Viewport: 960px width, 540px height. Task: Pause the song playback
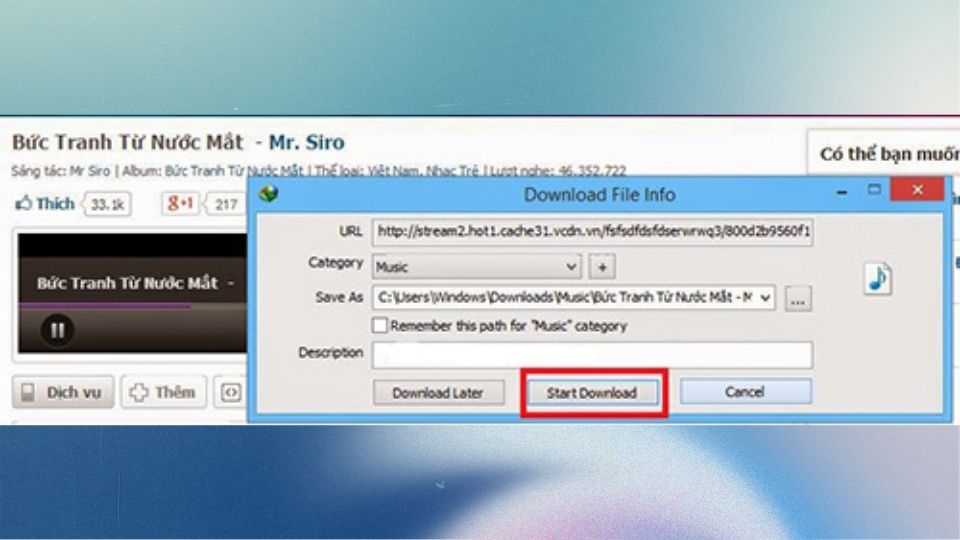(58, 330)
